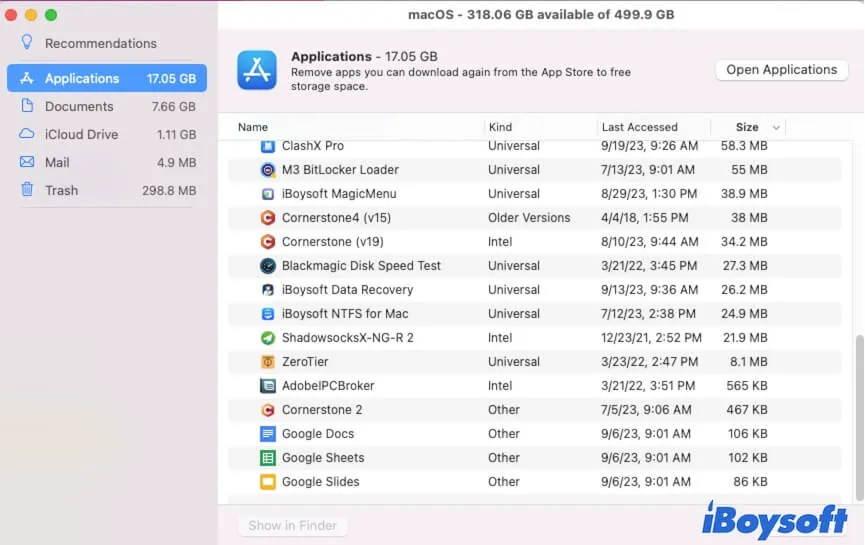Toggle the Size column sort chevron

(776, 128)
